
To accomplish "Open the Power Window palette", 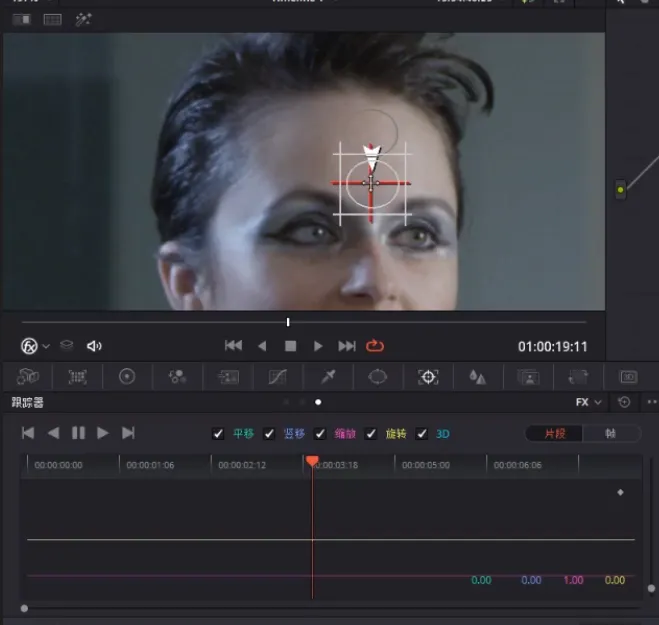I will tap(377, 377).
